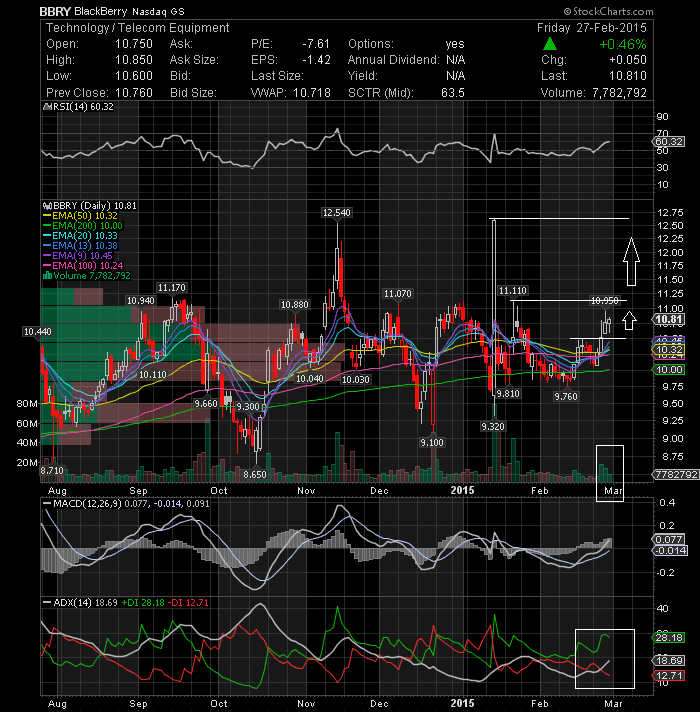Click the yellow line swatch for EMA(50)
Screen dimensions: 700x712
tap(47, 216)
